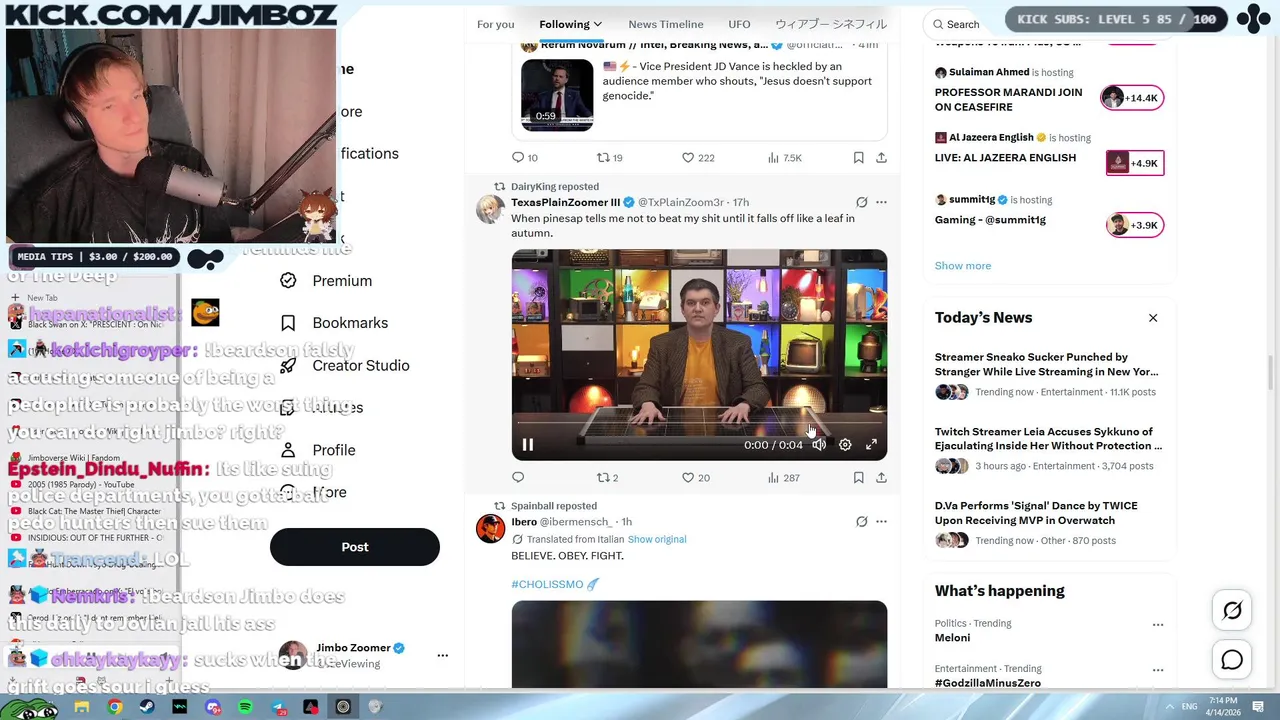Share the TexasPlainZoomer III post
Image resolution: width=1280 pixels, height=720 pixels.
[x=881, y=478]
